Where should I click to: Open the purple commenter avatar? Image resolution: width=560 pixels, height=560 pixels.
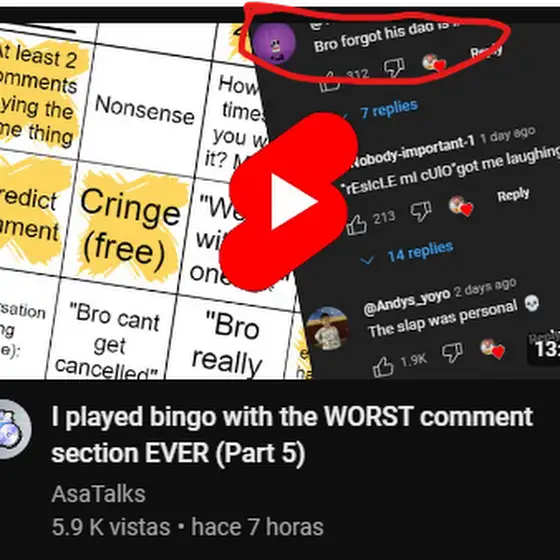(x=274, y=43)
